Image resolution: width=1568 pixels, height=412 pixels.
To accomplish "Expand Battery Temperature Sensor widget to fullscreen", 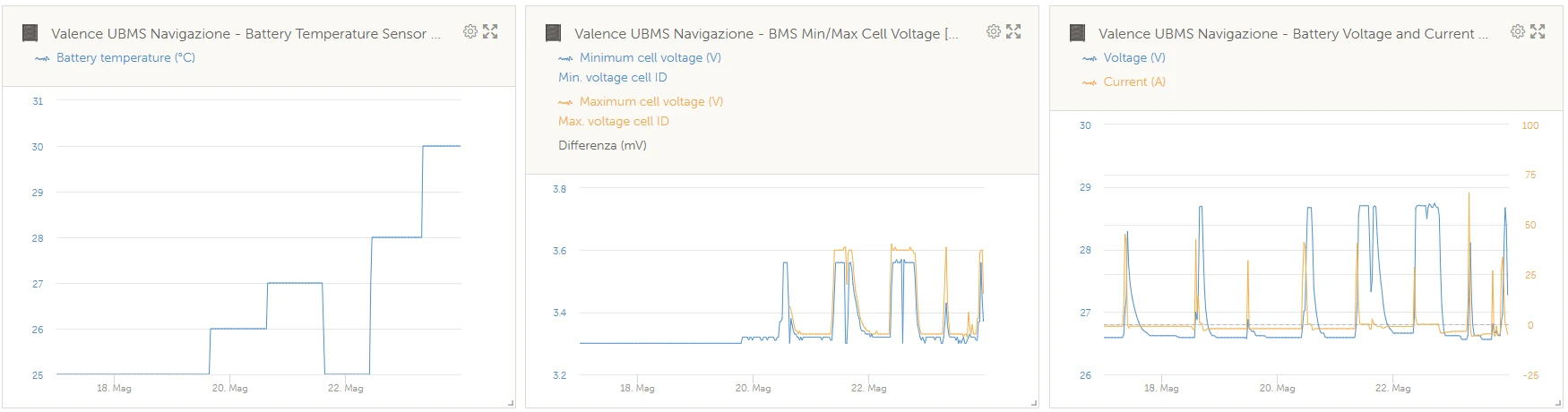I will click(490, 31).
